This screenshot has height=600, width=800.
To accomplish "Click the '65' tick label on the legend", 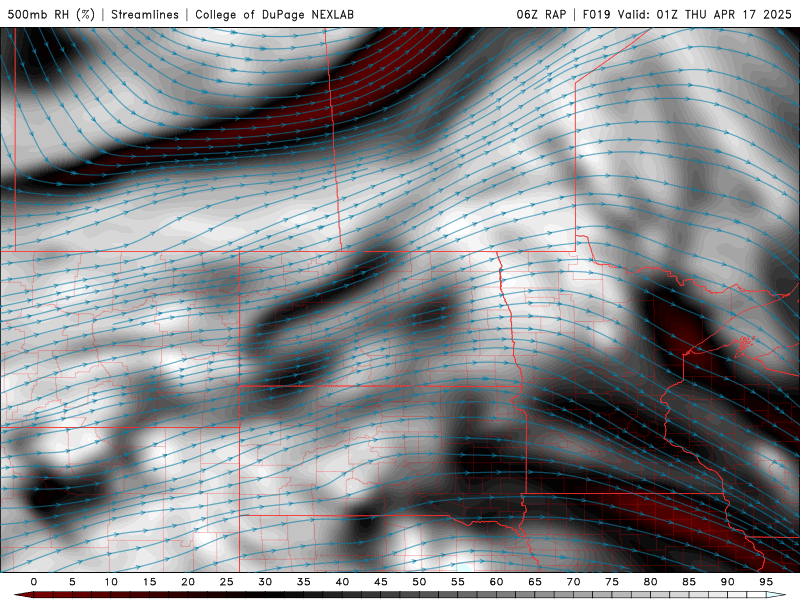I will [535, 582].
